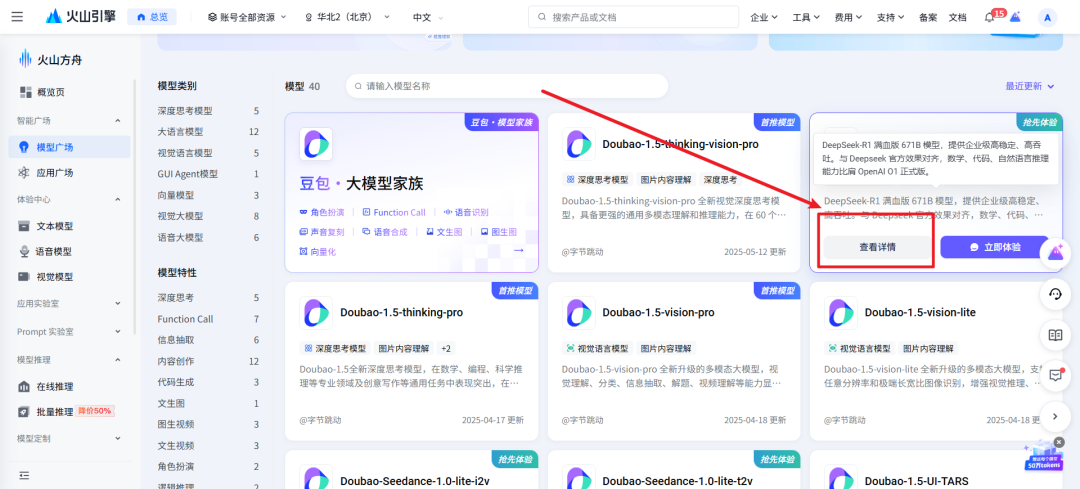Click the user avatar A
The image size is (1080, 489).
point(1047,17)
